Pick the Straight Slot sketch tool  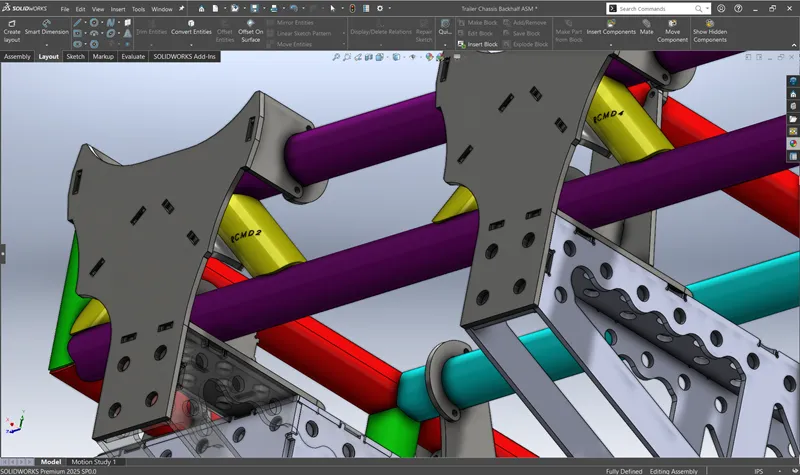(x=78, y=44)
